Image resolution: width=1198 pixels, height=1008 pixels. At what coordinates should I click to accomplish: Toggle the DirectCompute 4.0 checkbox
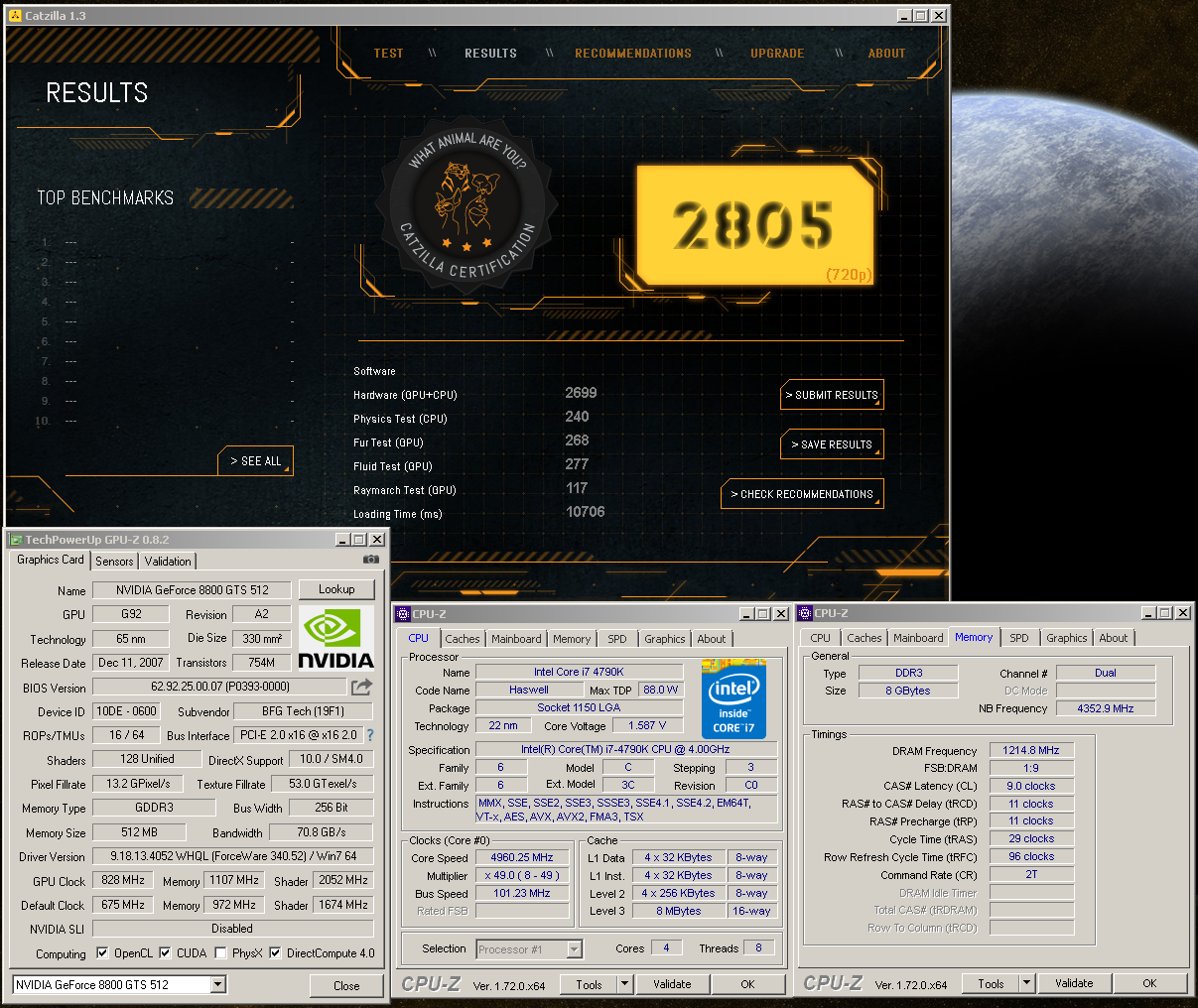click(275, 953)
